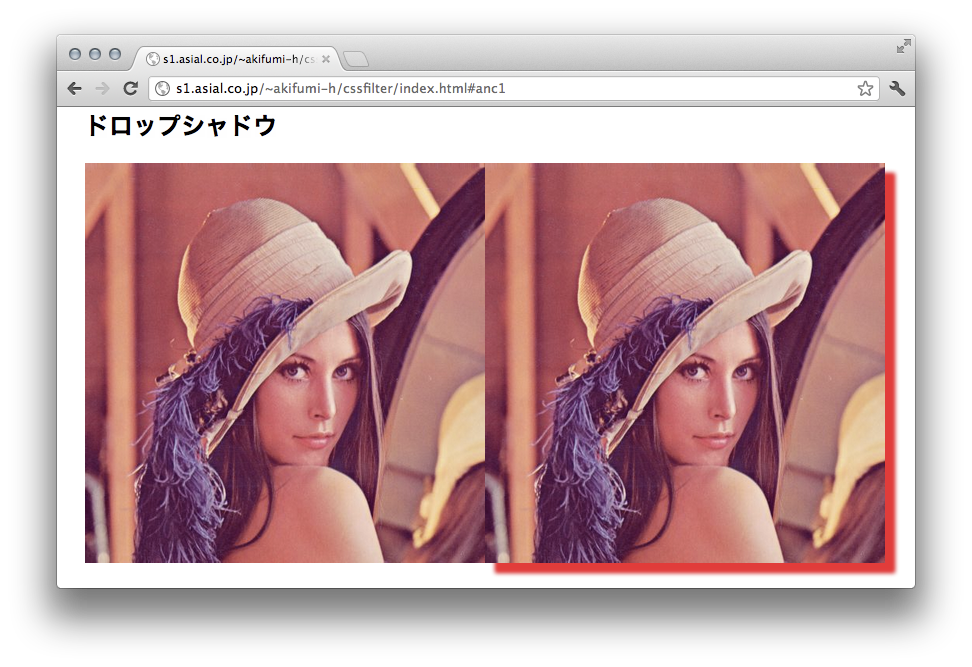Screen dimensions: 972x667
Task: Reload the current page
Action: [130, 89]
